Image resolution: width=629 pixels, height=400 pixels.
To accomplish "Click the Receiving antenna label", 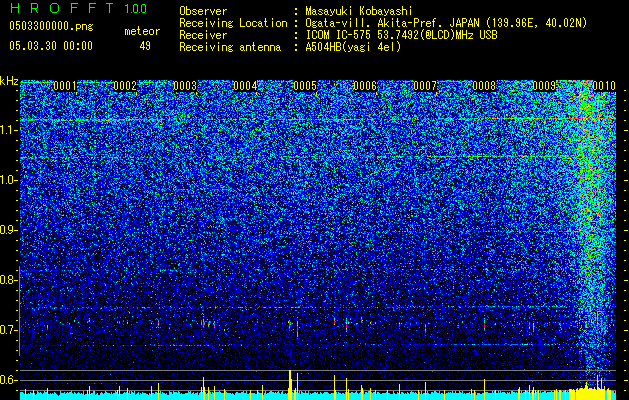I will click(230, 47).
